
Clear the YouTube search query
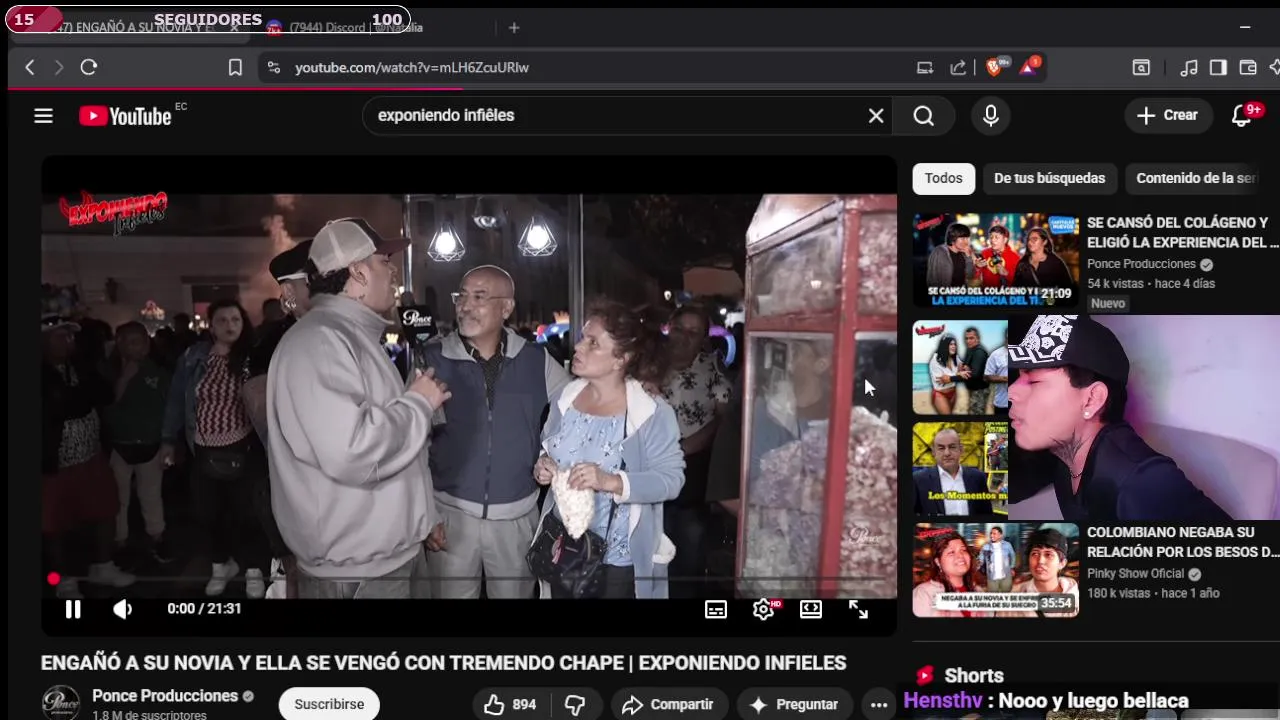(876, 116)
